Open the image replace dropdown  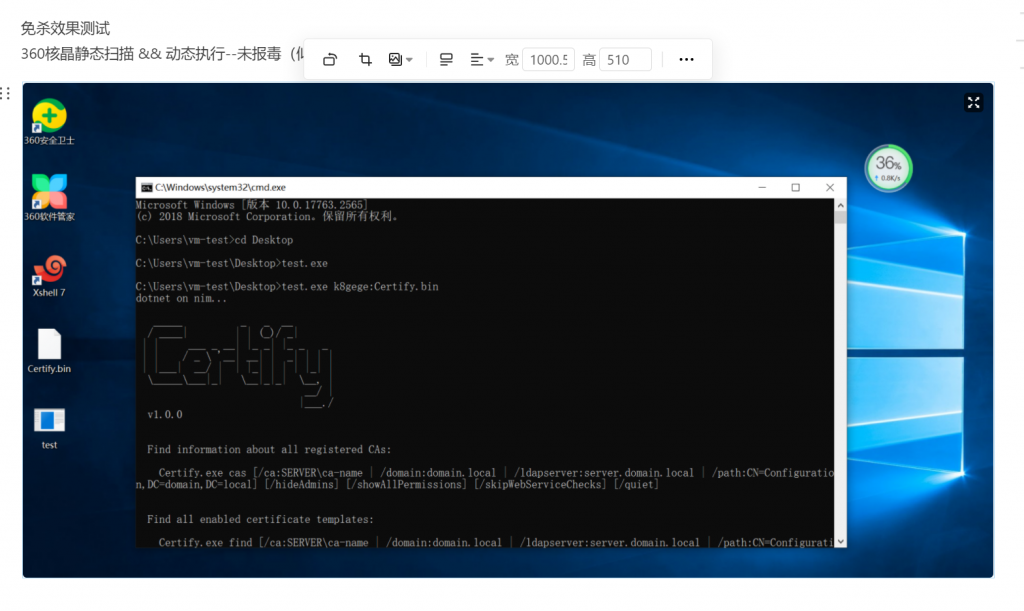(x=400, y=59)
